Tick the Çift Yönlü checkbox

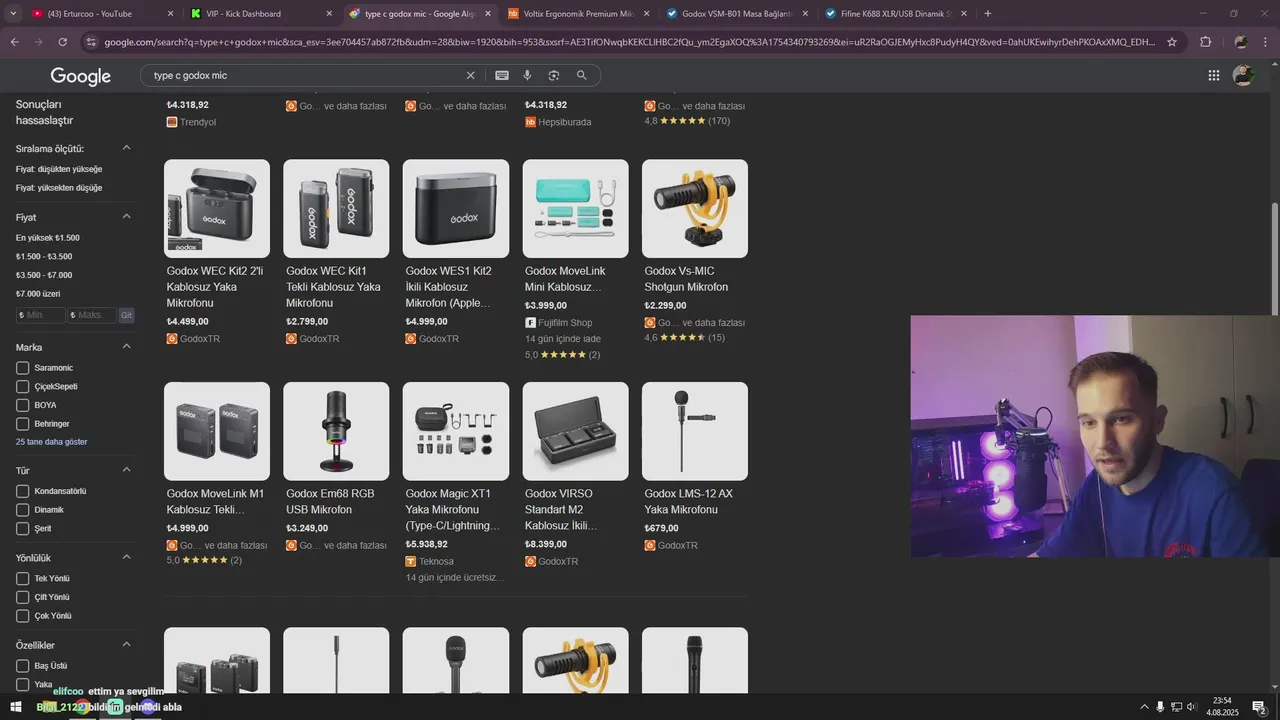(x=22, y=597)
